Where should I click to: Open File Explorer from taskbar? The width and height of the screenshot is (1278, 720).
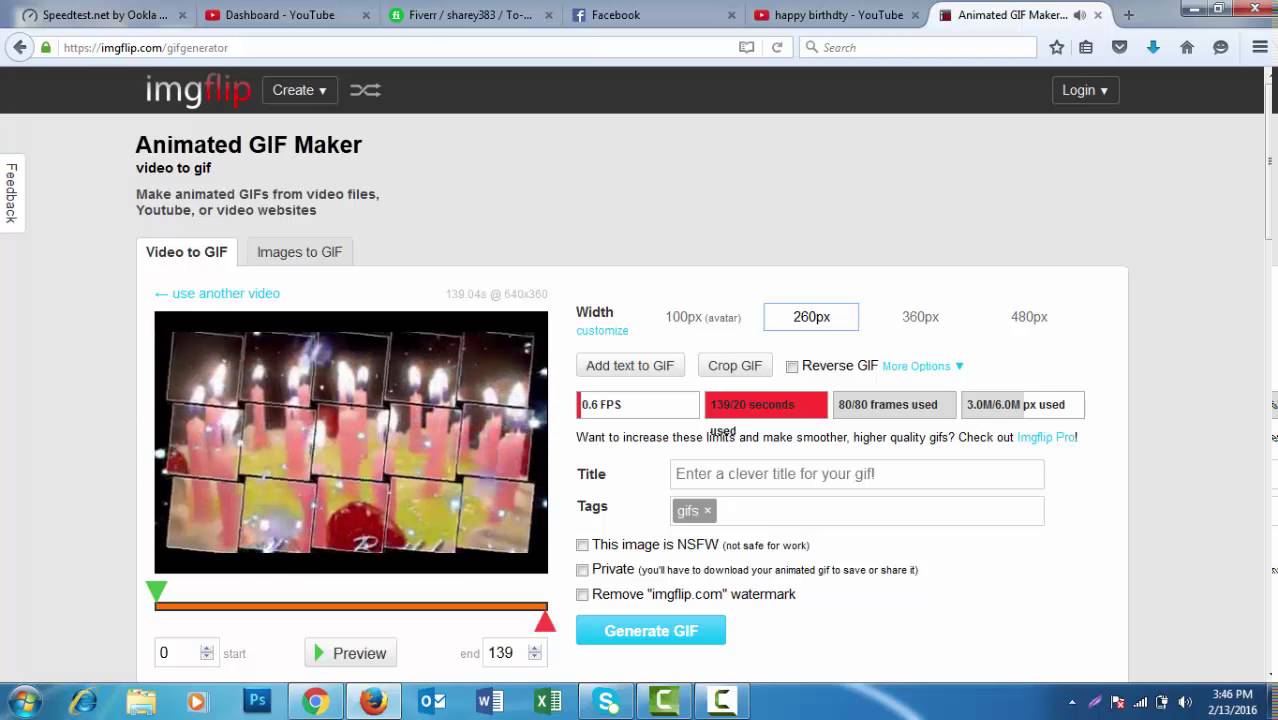pyautogui.click(x=142, y=702)
